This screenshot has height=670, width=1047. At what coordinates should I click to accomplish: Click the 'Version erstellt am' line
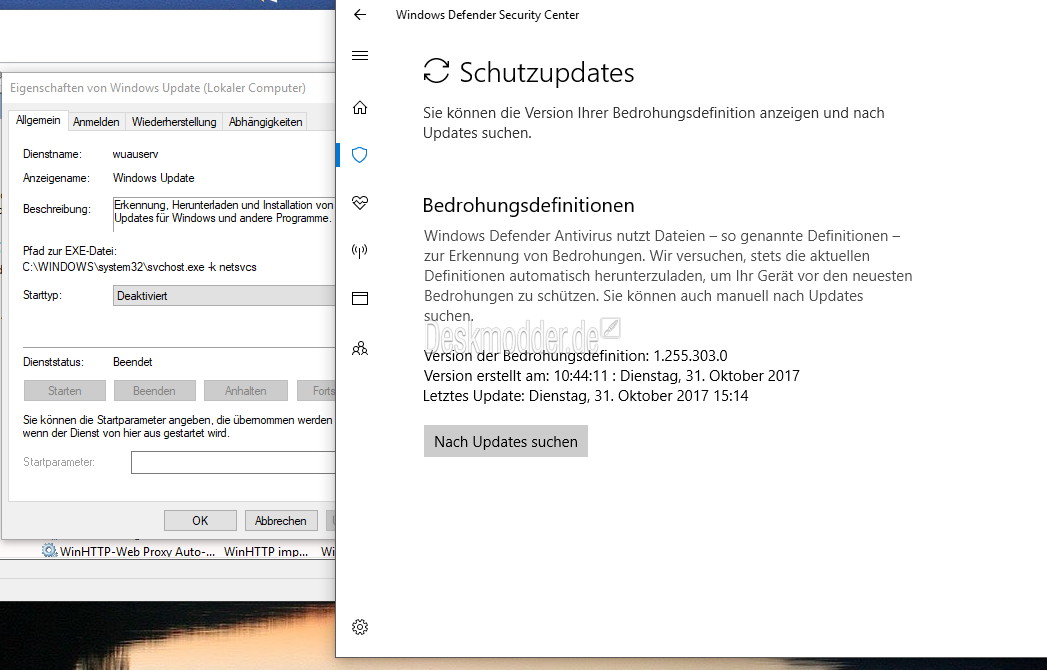coord(612,375)
